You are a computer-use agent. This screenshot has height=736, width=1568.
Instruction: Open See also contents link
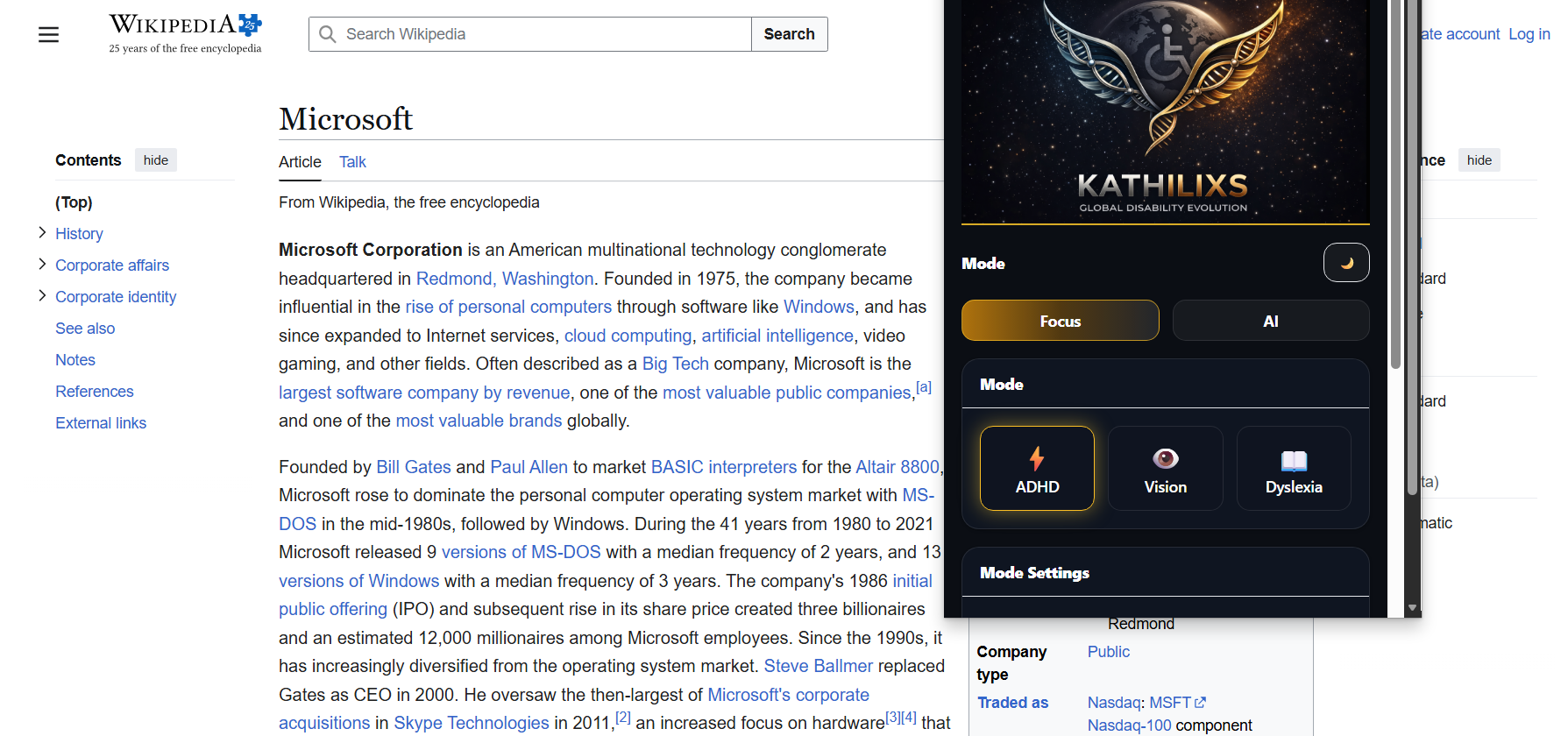(x=85, y=329)
